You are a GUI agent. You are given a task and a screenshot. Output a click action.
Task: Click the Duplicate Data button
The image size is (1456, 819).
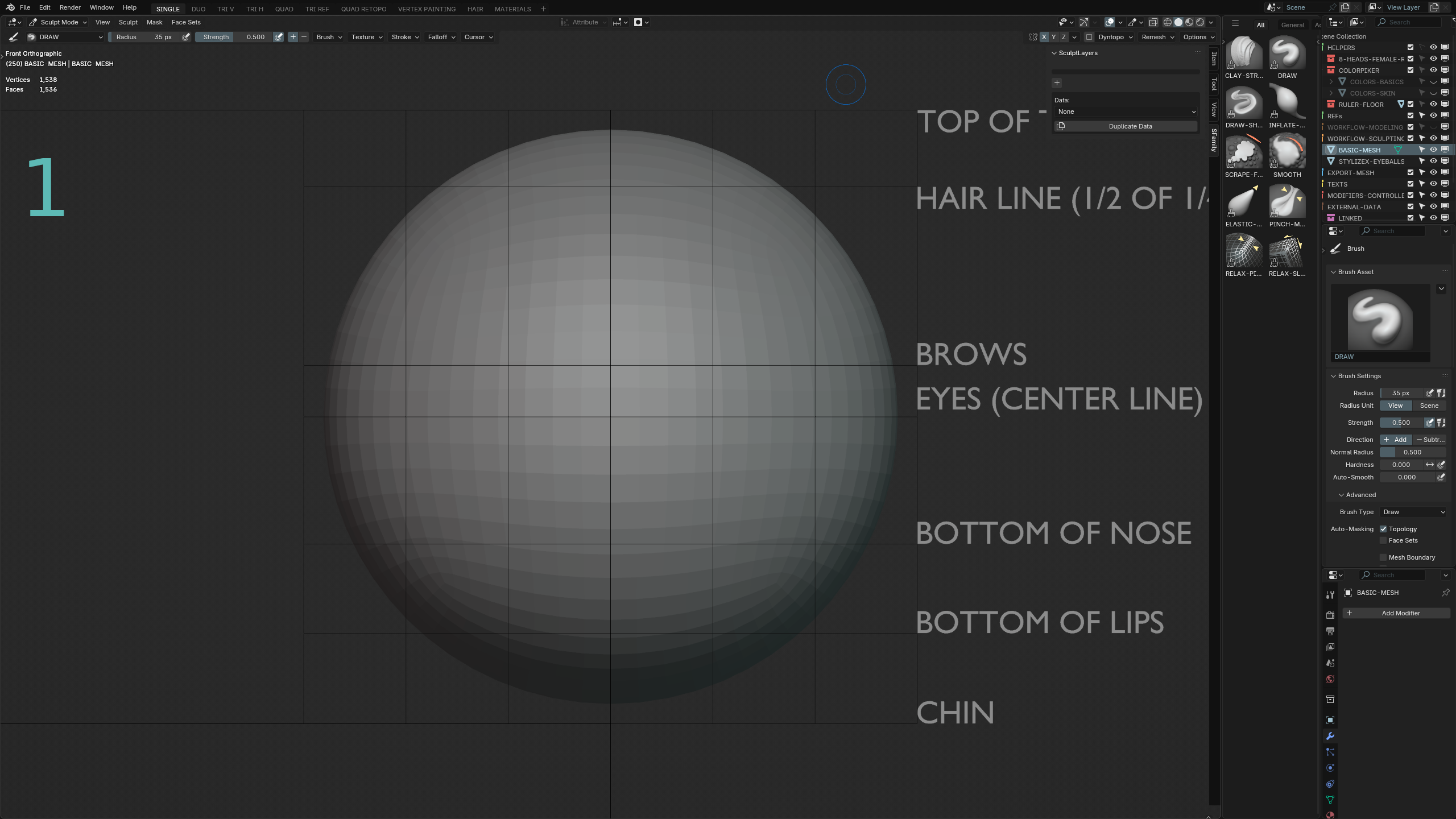(1126, 126)
